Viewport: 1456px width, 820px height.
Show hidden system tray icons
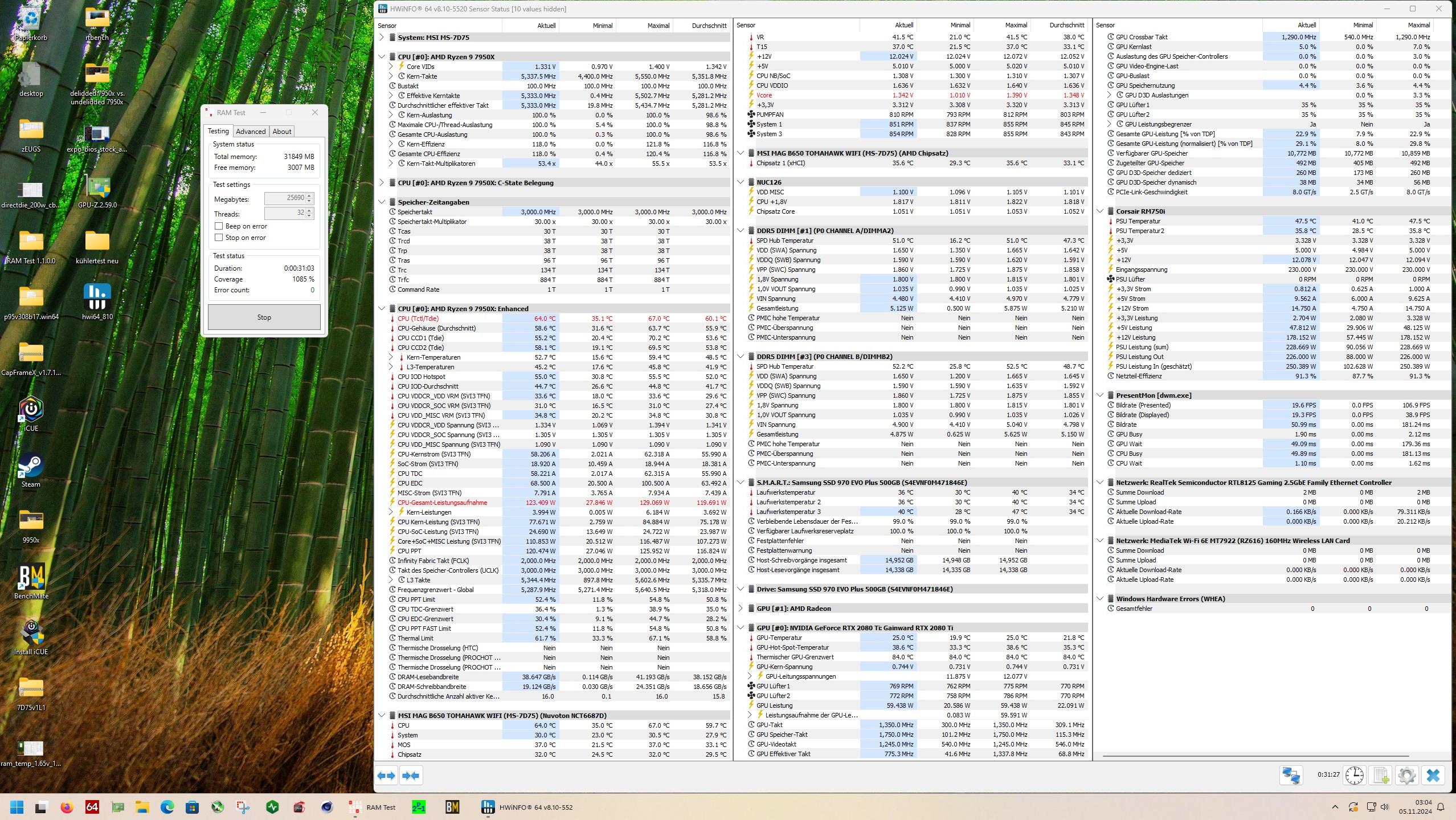(x=1335, y=807)
